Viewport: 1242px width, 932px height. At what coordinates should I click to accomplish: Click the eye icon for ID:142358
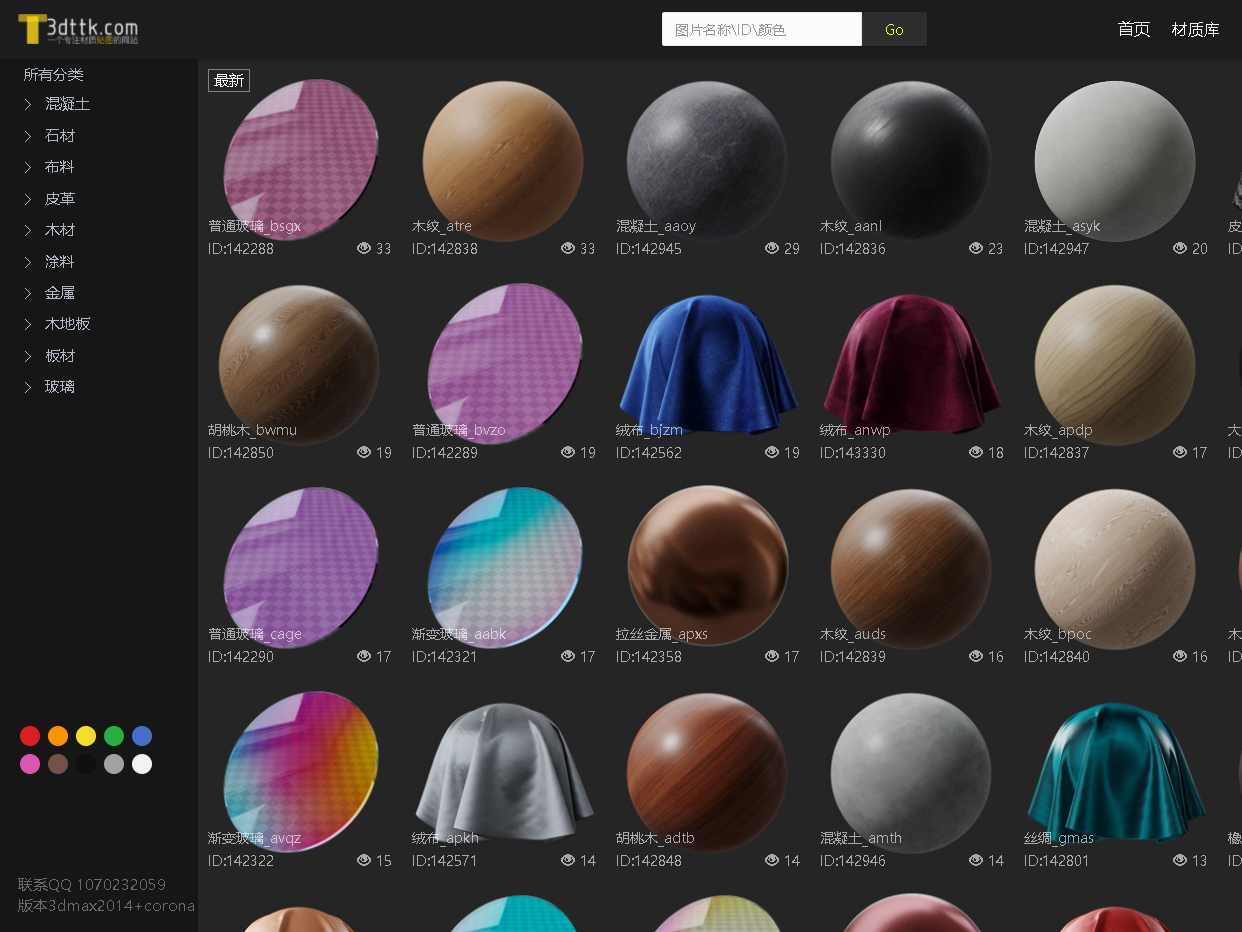pos(772,656)
